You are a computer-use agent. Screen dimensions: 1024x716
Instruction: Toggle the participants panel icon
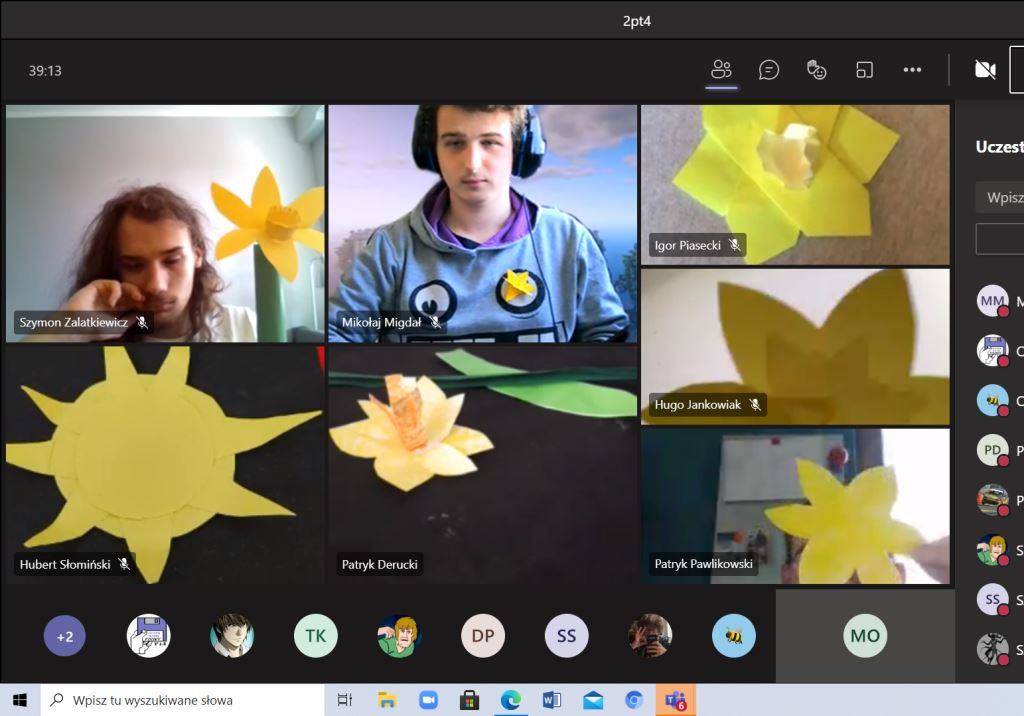(721, 70)
